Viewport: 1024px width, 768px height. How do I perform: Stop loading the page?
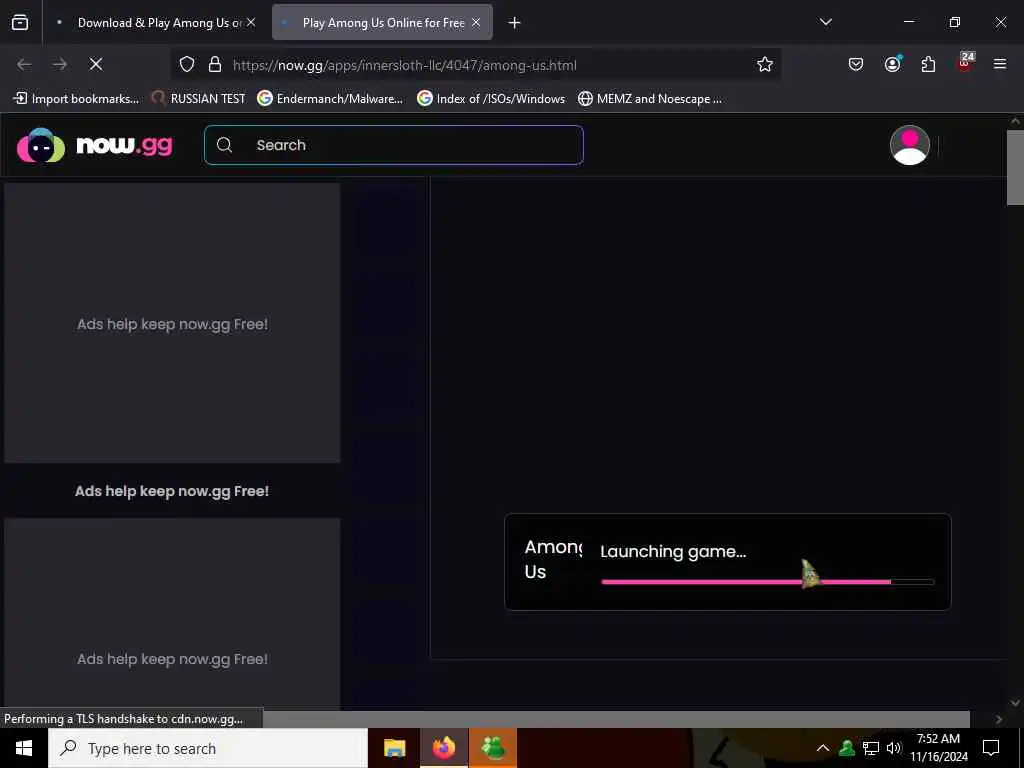(96, 64)
